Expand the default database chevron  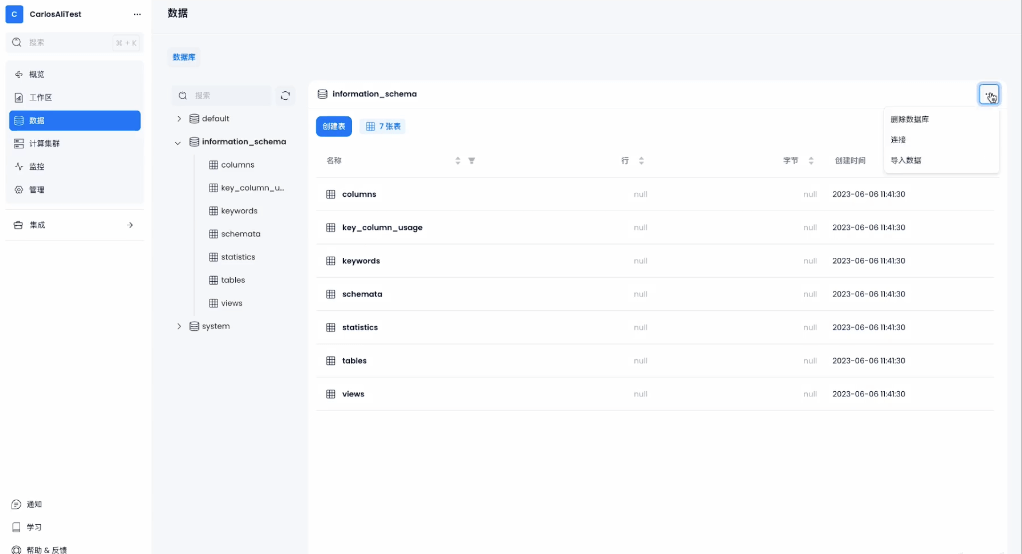point(179,119)
